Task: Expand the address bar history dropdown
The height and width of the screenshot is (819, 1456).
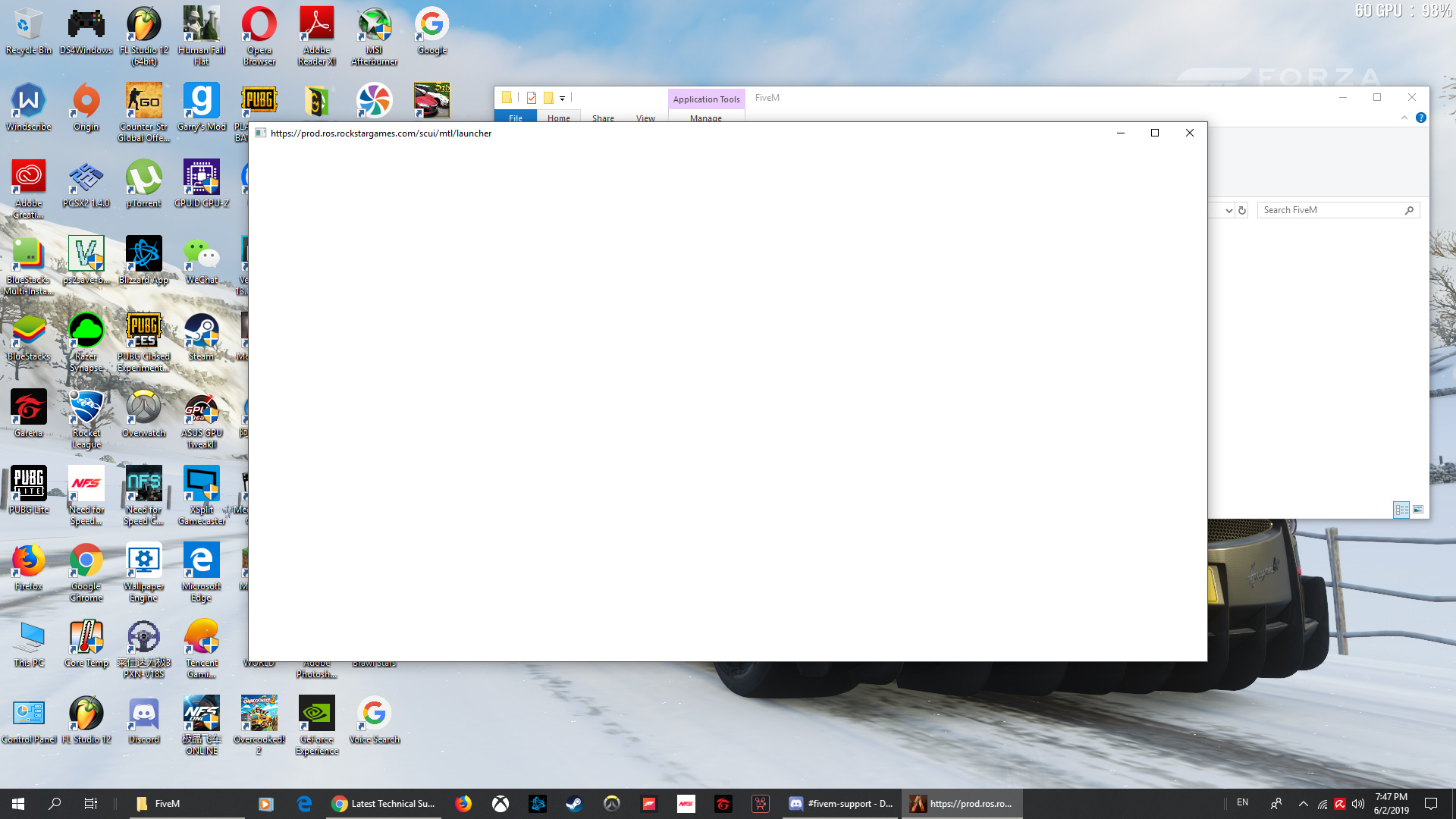Action: tap(1228, 210)
